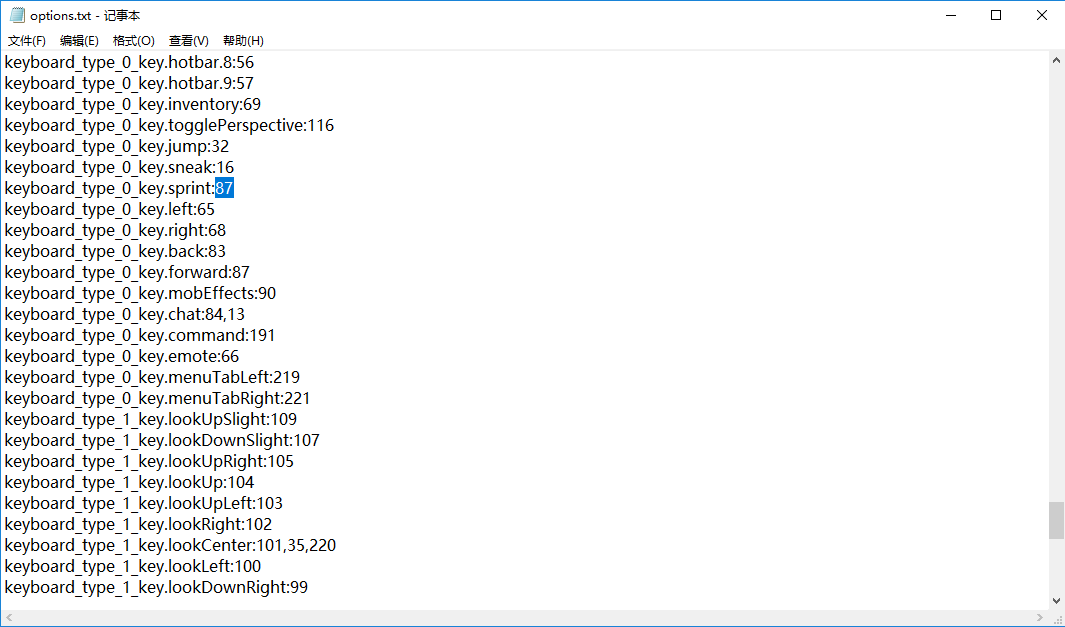Click the key.right:68 line

tap(115, 230)
